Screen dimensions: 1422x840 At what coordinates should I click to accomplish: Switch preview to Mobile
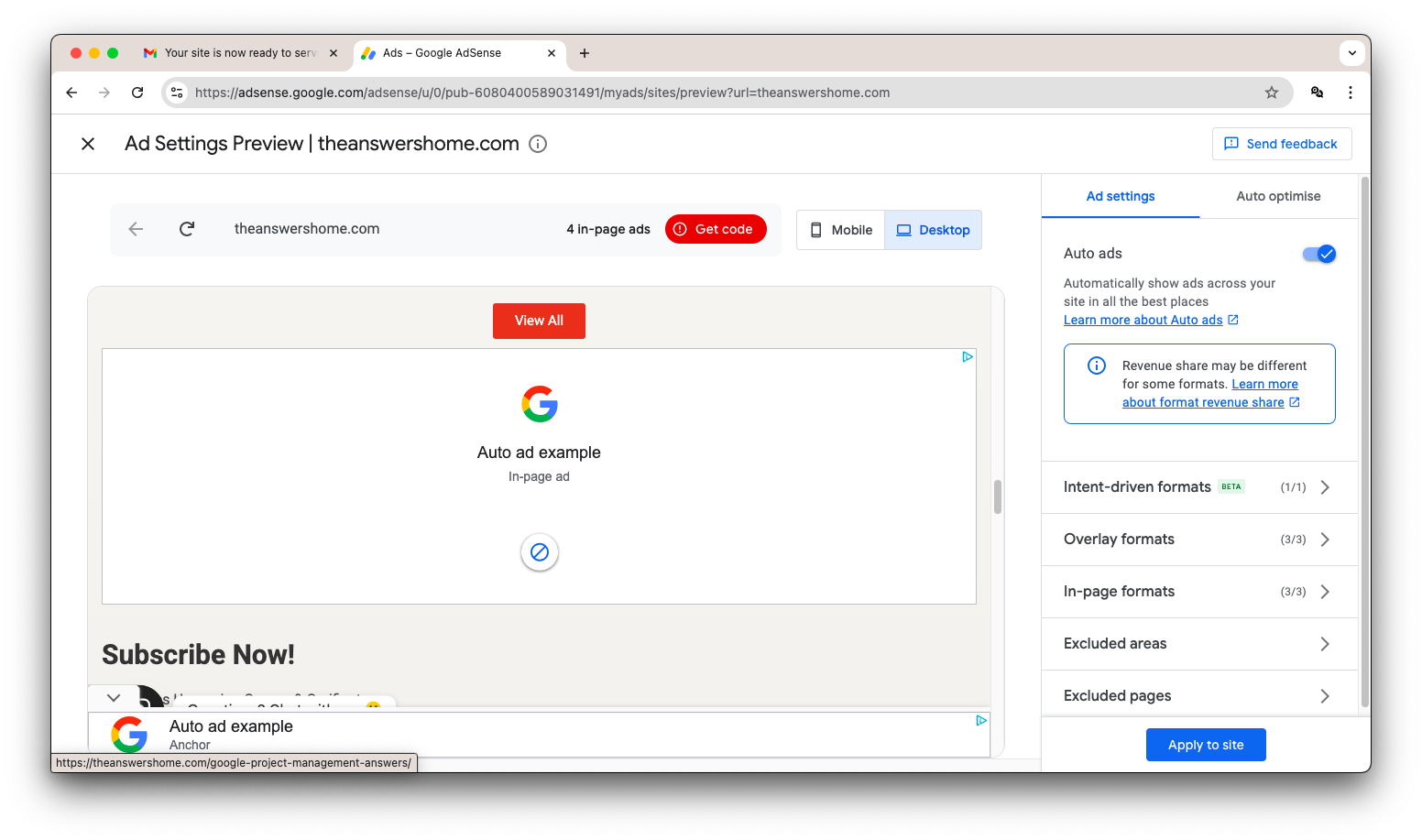pyautogui.click(x=840, y=230)
